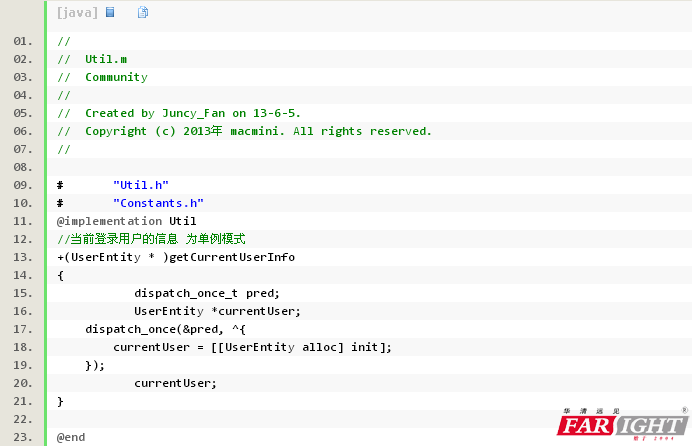The width and height of the screenshot is (697, 446).
Task: Click line number 01 in gutter
Action: 24,41
